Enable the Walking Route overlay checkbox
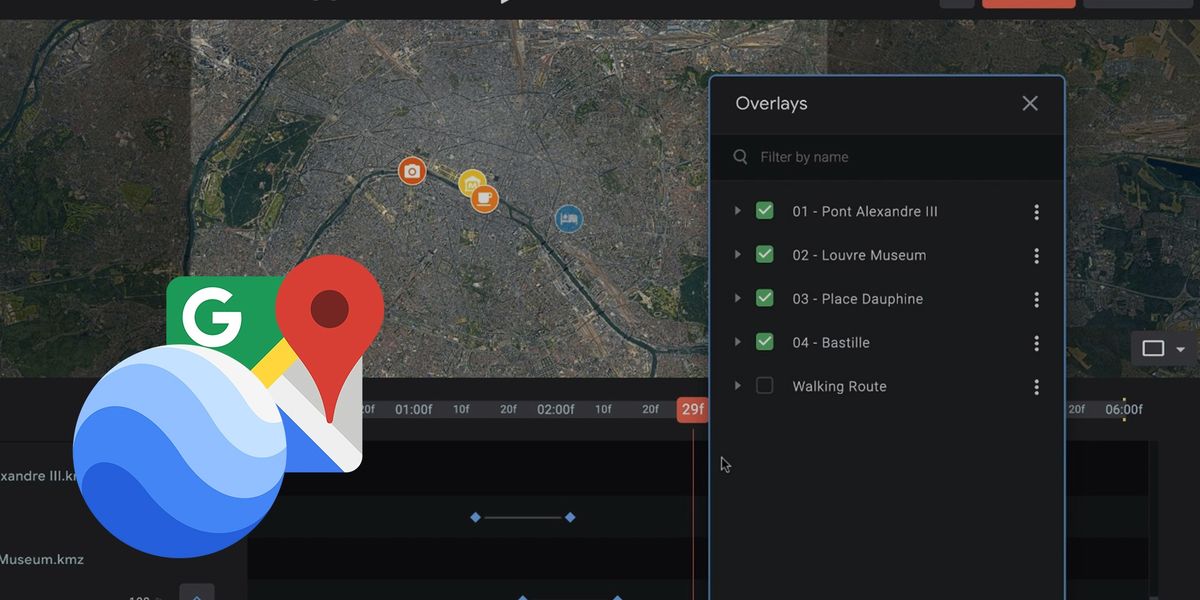The height and width of the screenshot is (600, 1200). coord(764,386)
